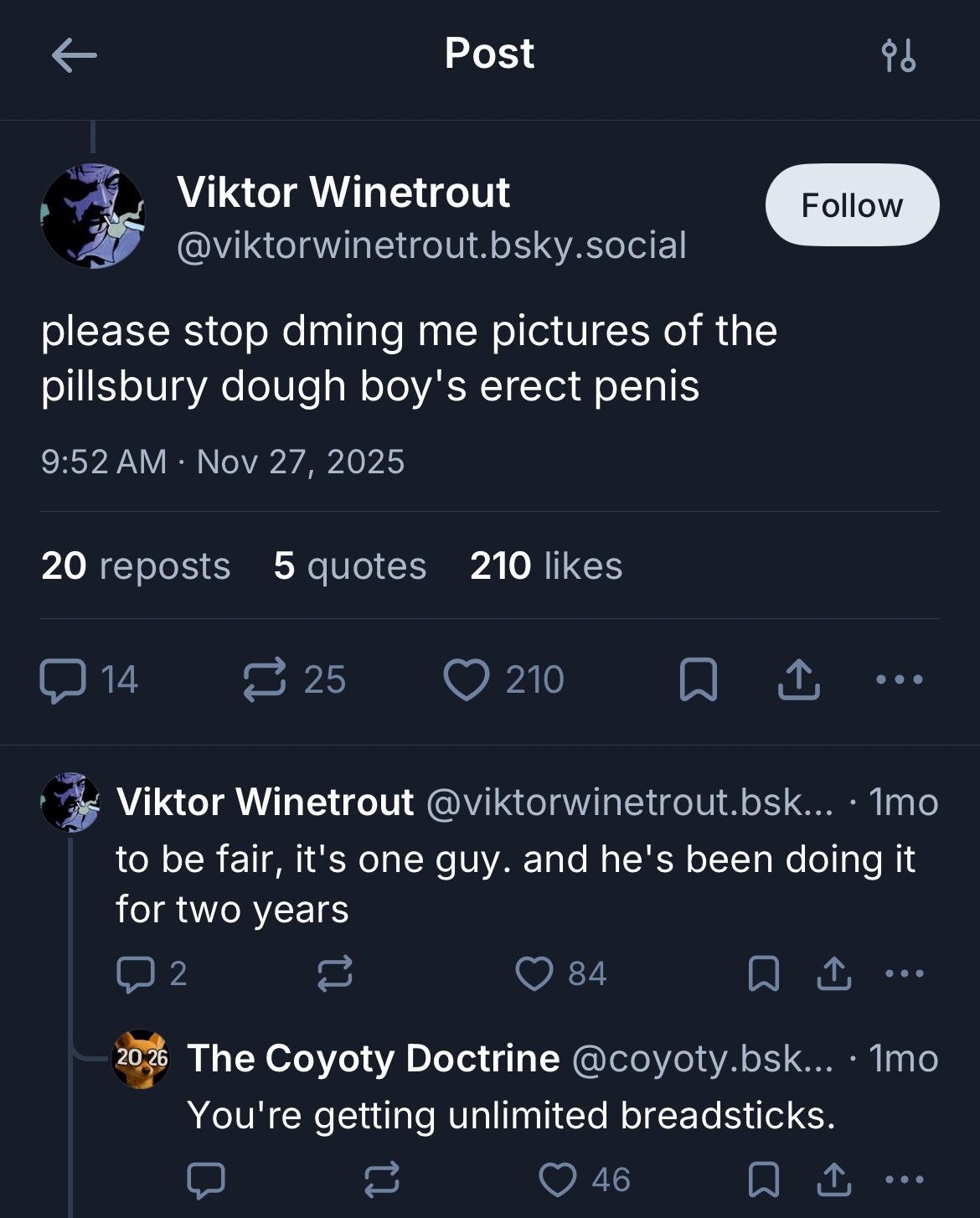The width and height of the screenshot is (980, 1218).
Task: Open more options on Coyoty Doctrine reply
Action: (905, 1179)
